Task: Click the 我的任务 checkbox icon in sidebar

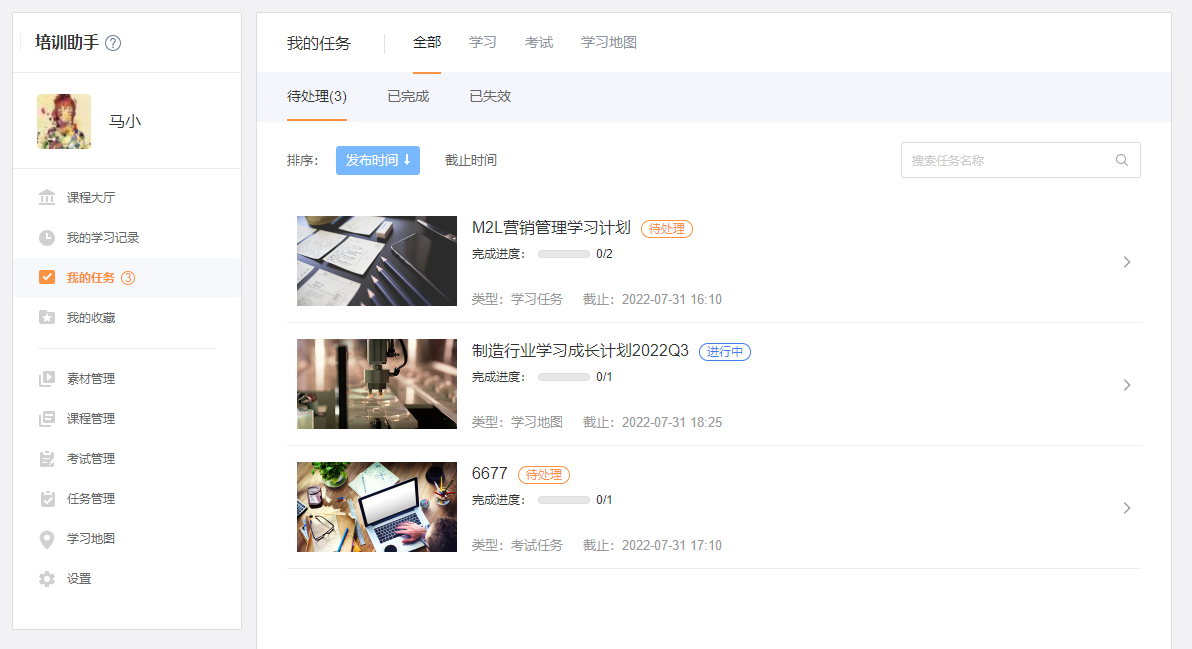Action: 47,277
